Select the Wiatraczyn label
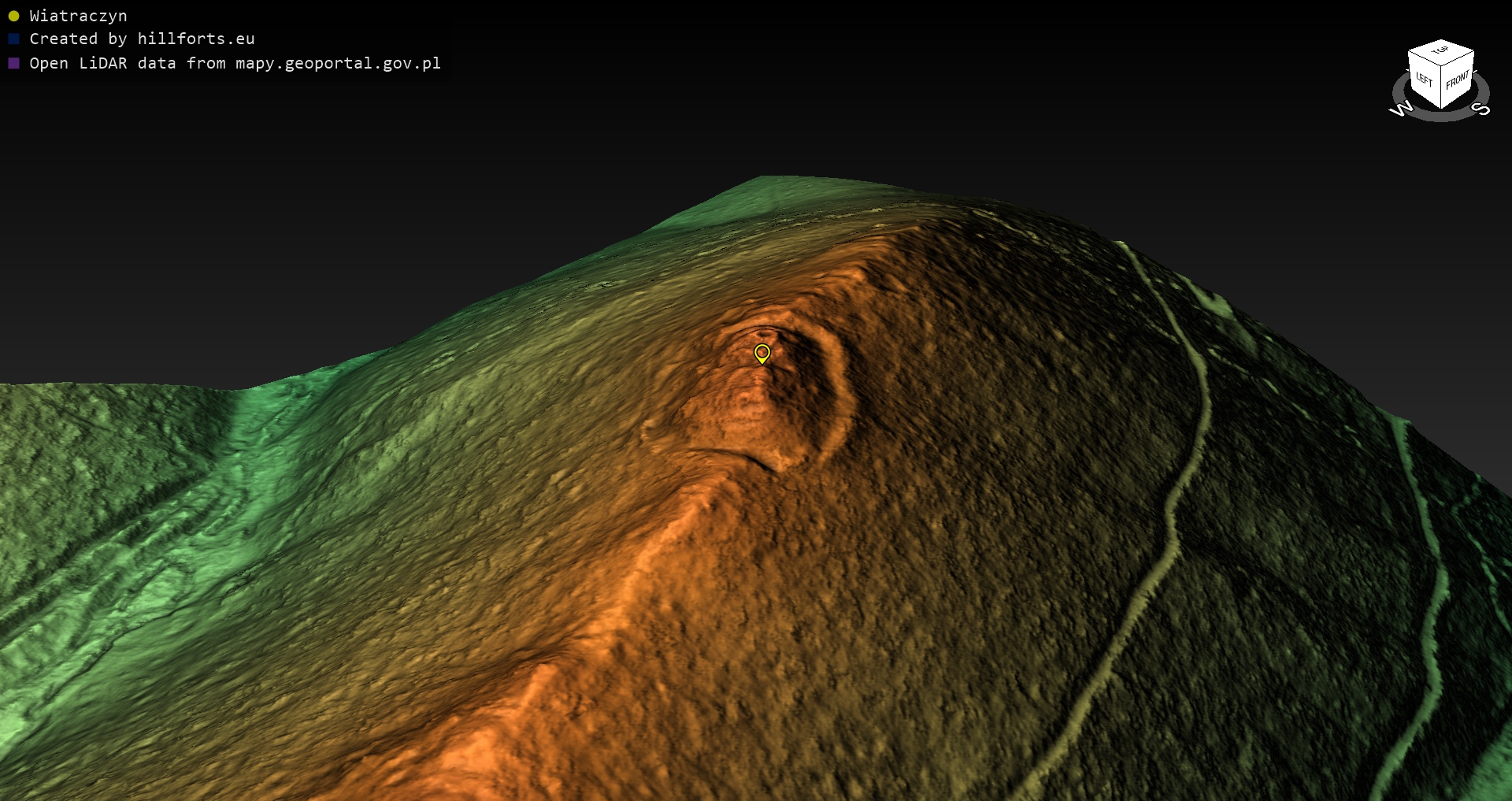 click(x=78, y=16)
